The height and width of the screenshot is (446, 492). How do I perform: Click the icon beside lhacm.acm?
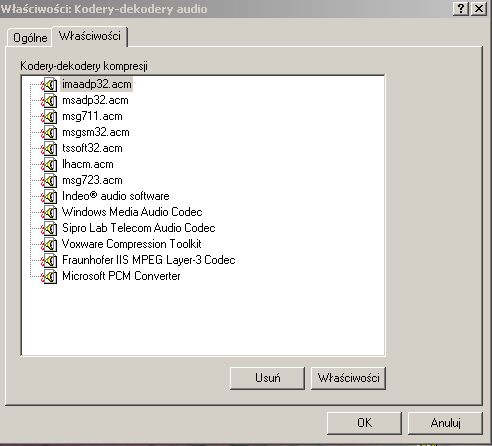click(x=49, y=165)
